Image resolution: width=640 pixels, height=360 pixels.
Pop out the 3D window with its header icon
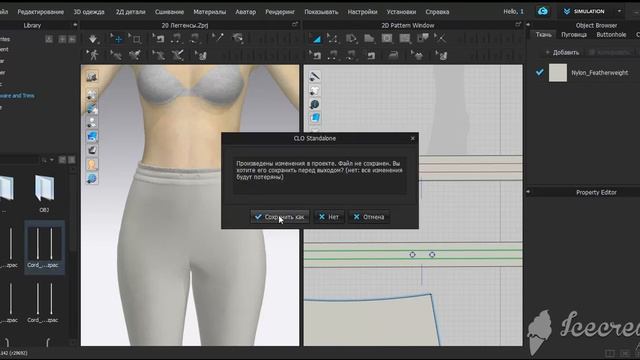tap(295, 25)
